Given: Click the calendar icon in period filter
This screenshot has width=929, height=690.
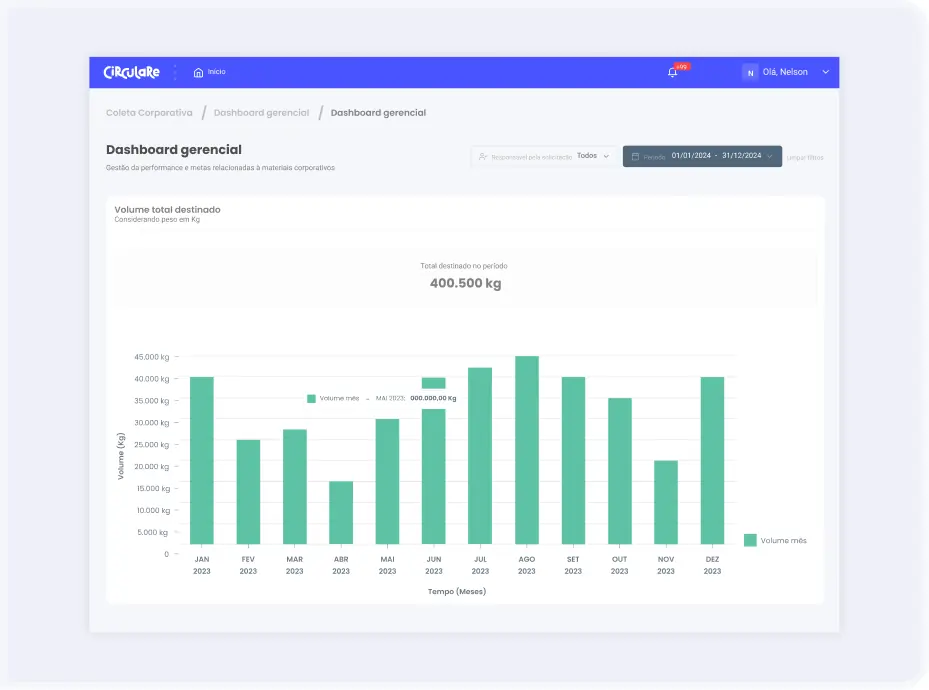Looking at the screenshot, I should pos(635,156).
